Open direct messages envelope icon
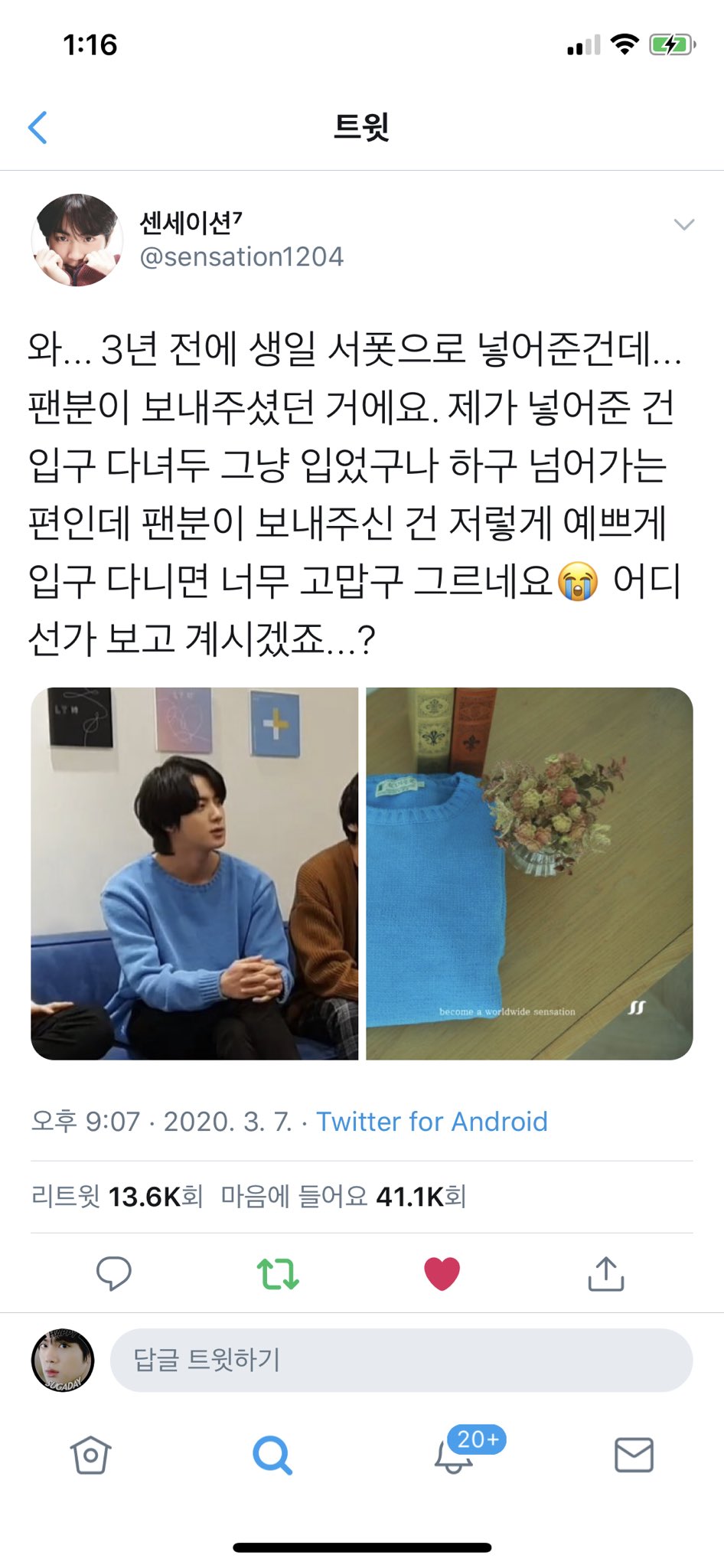This screenshot has width=724, height=1568. [x=634, y=1455]
